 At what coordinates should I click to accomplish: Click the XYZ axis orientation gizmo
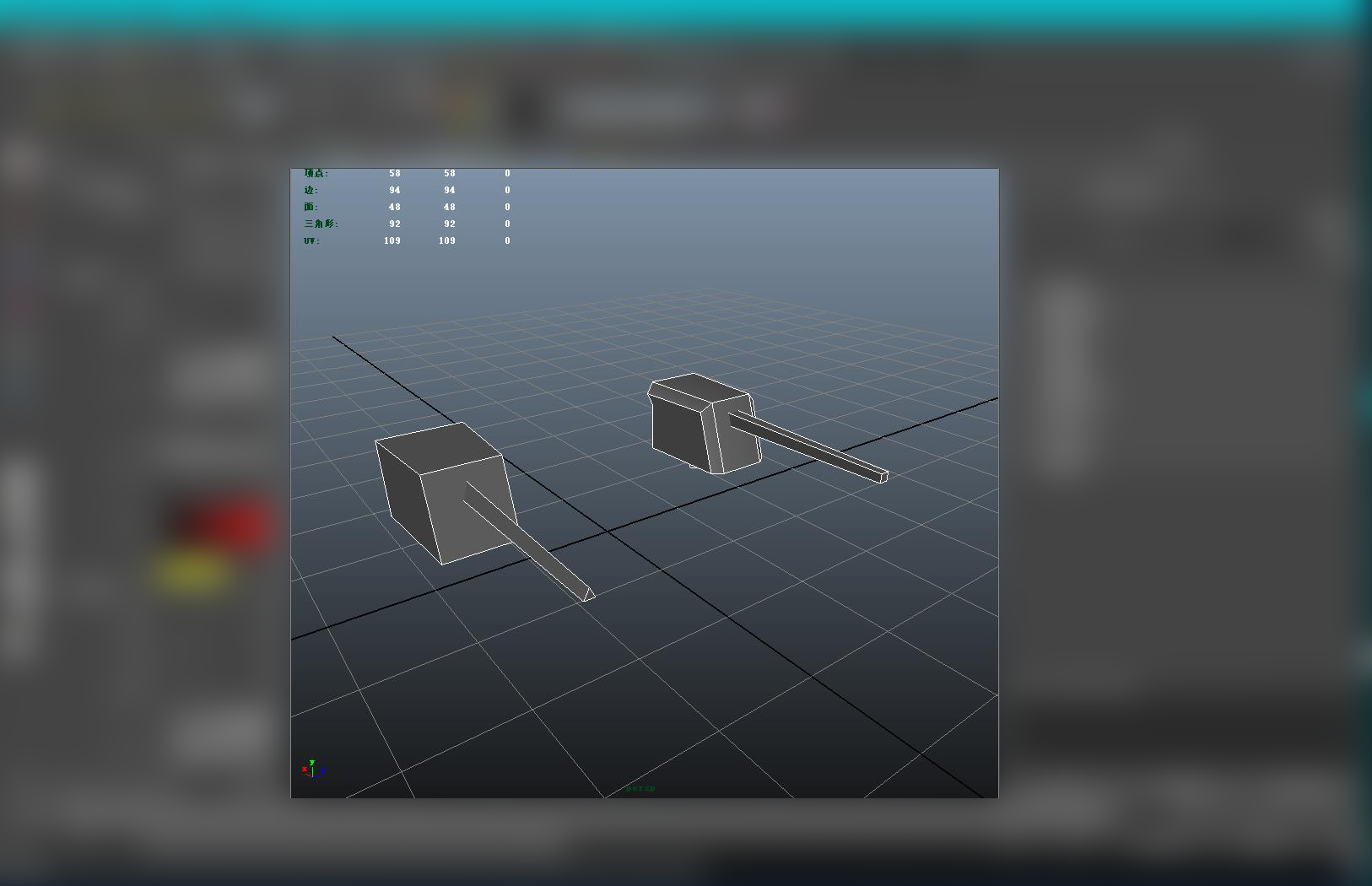click(313, 769)
